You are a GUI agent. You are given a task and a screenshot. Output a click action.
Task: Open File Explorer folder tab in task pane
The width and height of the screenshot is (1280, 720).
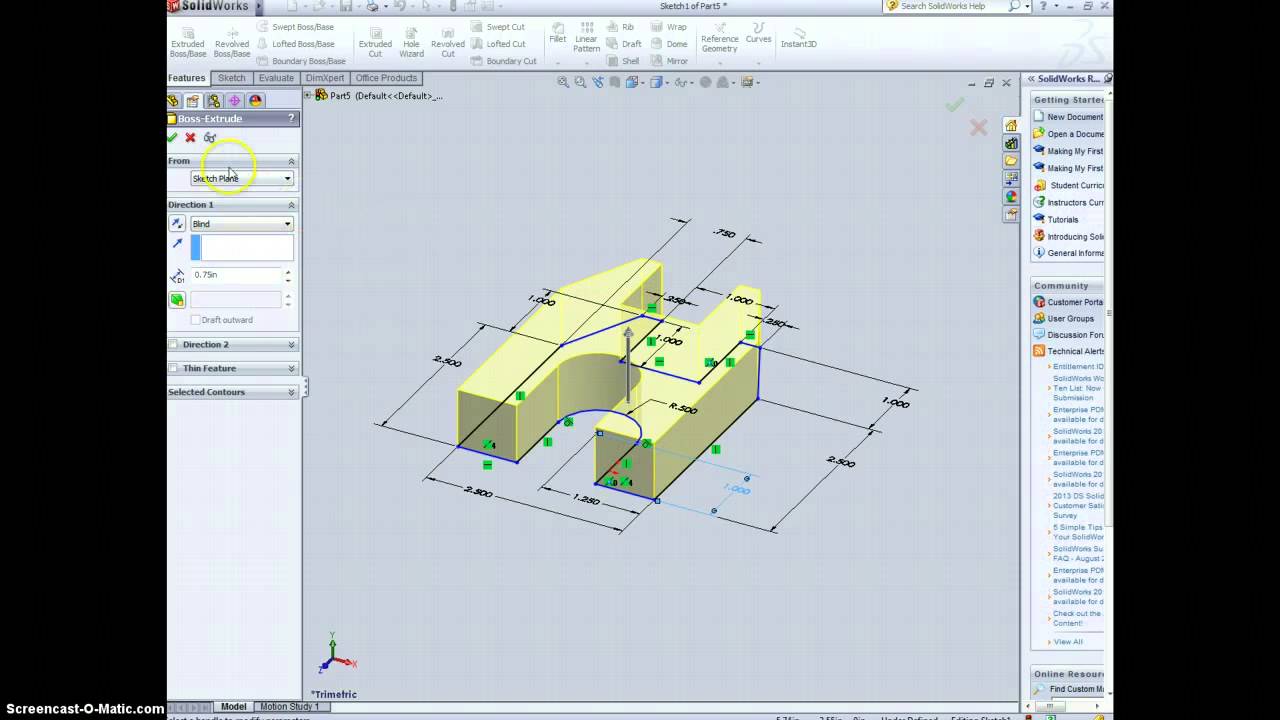tap(1011, 161)
